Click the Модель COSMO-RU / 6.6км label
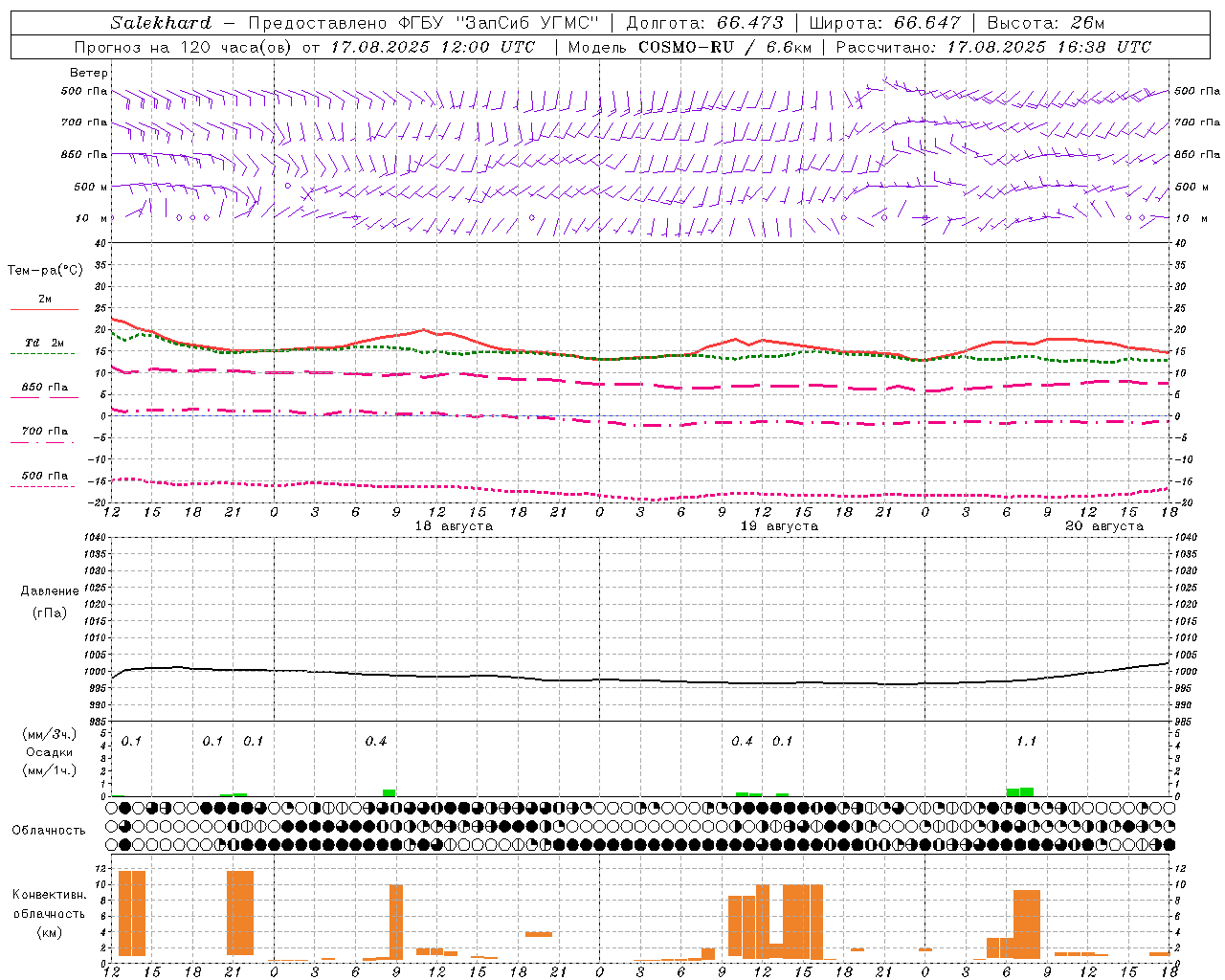1225x980 pixels. coord(690,47)
